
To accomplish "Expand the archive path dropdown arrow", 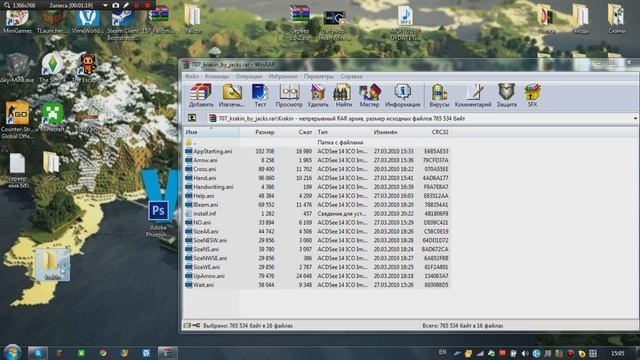I will coord(636,118).
